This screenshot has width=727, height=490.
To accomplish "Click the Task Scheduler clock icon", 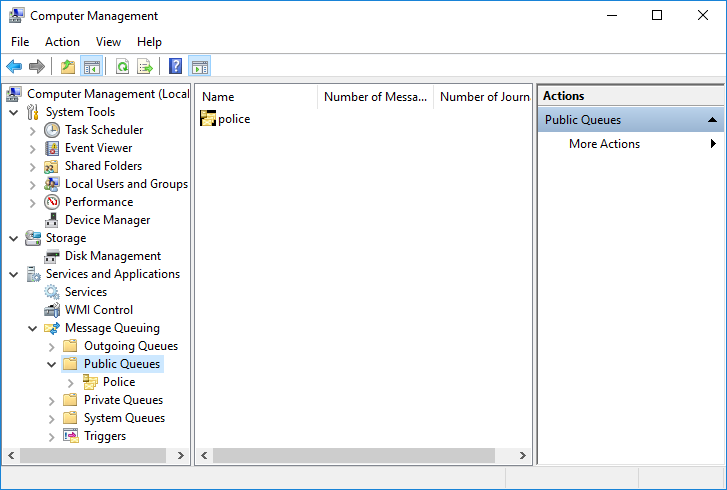I will [51, 130].
